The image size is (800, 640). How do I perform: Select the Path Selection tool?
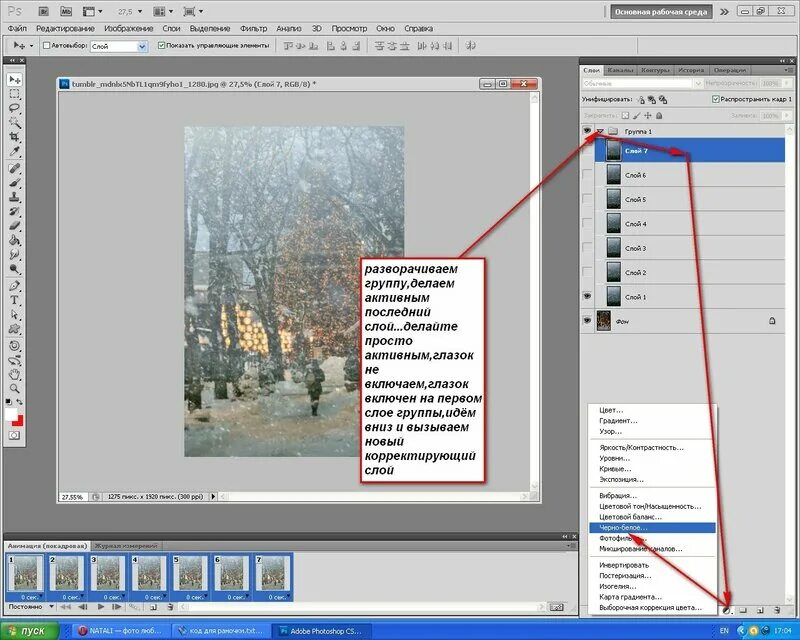point(14,314)
